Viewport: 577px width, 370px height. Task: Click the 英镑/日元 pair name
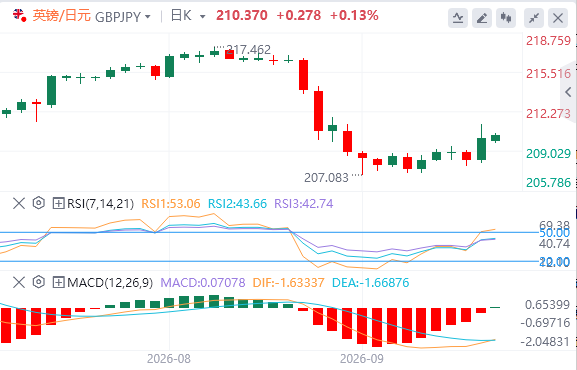point(61,16)
